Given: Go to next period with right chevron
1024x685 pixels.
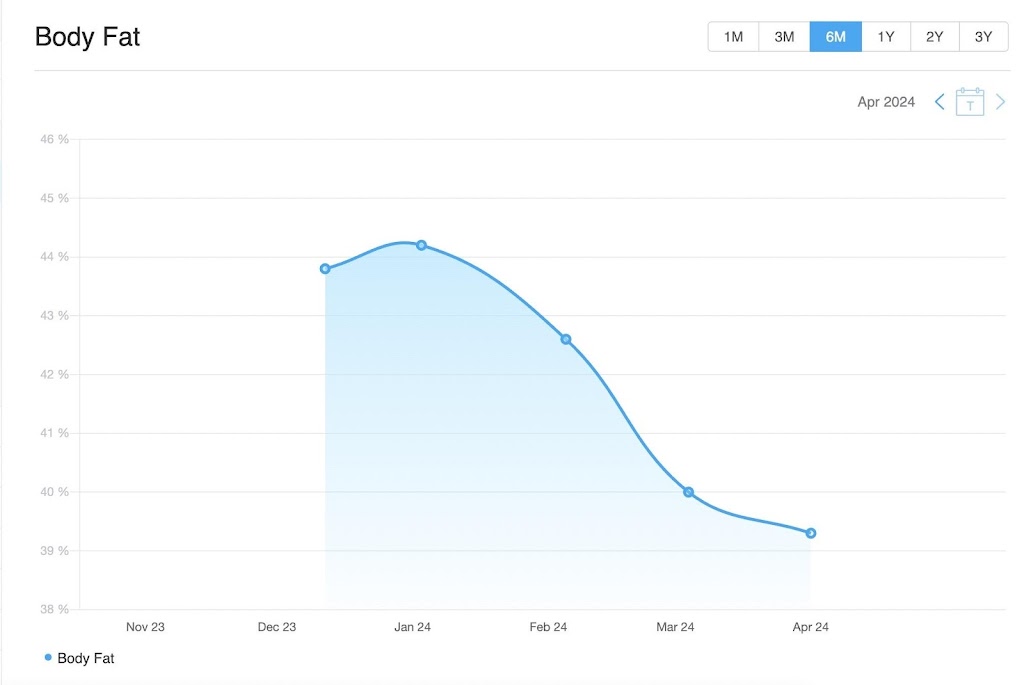Looking at the screenshot, I should pos(1000,102).
